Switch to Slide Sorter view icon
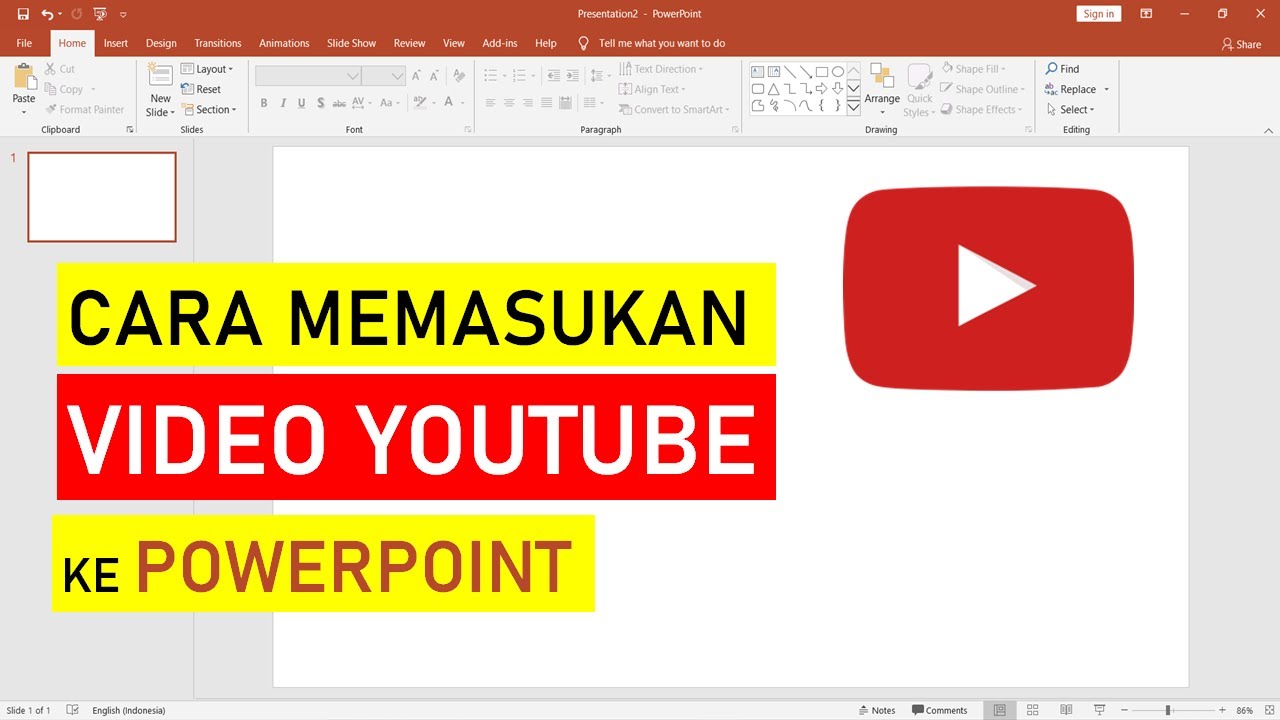 click(1033, 710)
